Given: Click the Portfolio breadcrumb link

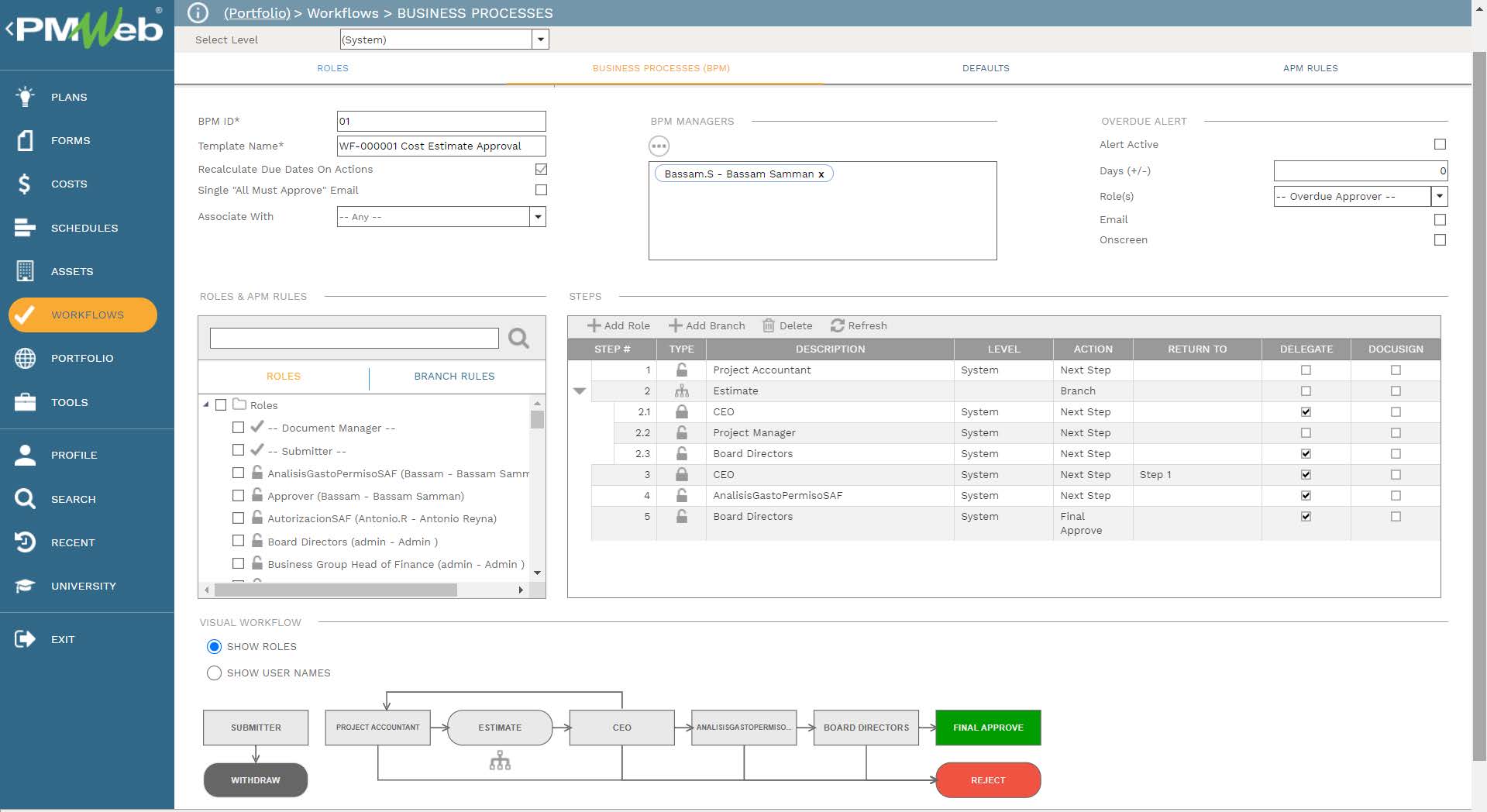Looking at the screenshot, I should point(256,13).
